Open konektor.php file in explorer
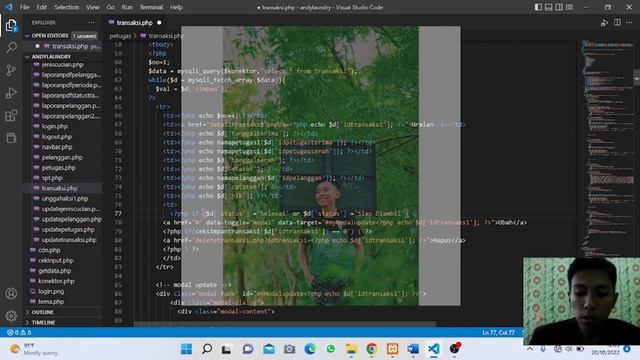Viewport: 640px width, 360px height. (x=56, y=281)
